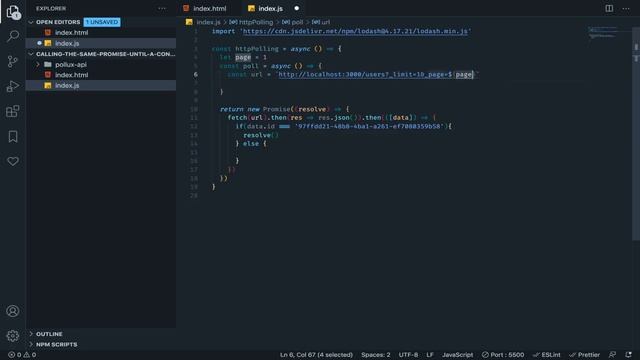Click Ln 6, Col 67 status entry
This screenshot has height=360, width=640.
[x=316, y=355]
